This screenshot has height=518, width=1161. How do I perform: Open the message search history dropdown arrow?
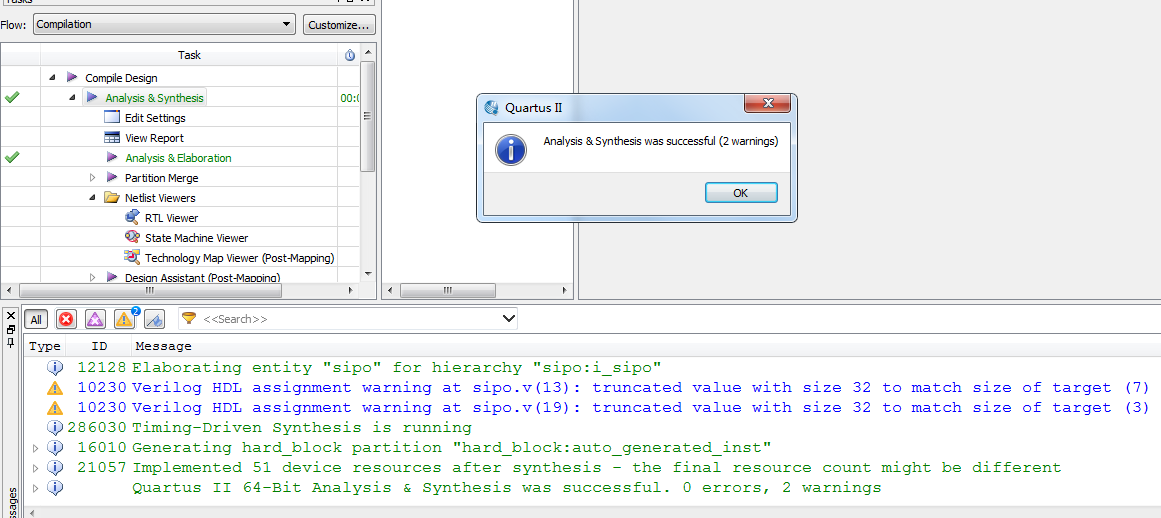click(509, 319)
